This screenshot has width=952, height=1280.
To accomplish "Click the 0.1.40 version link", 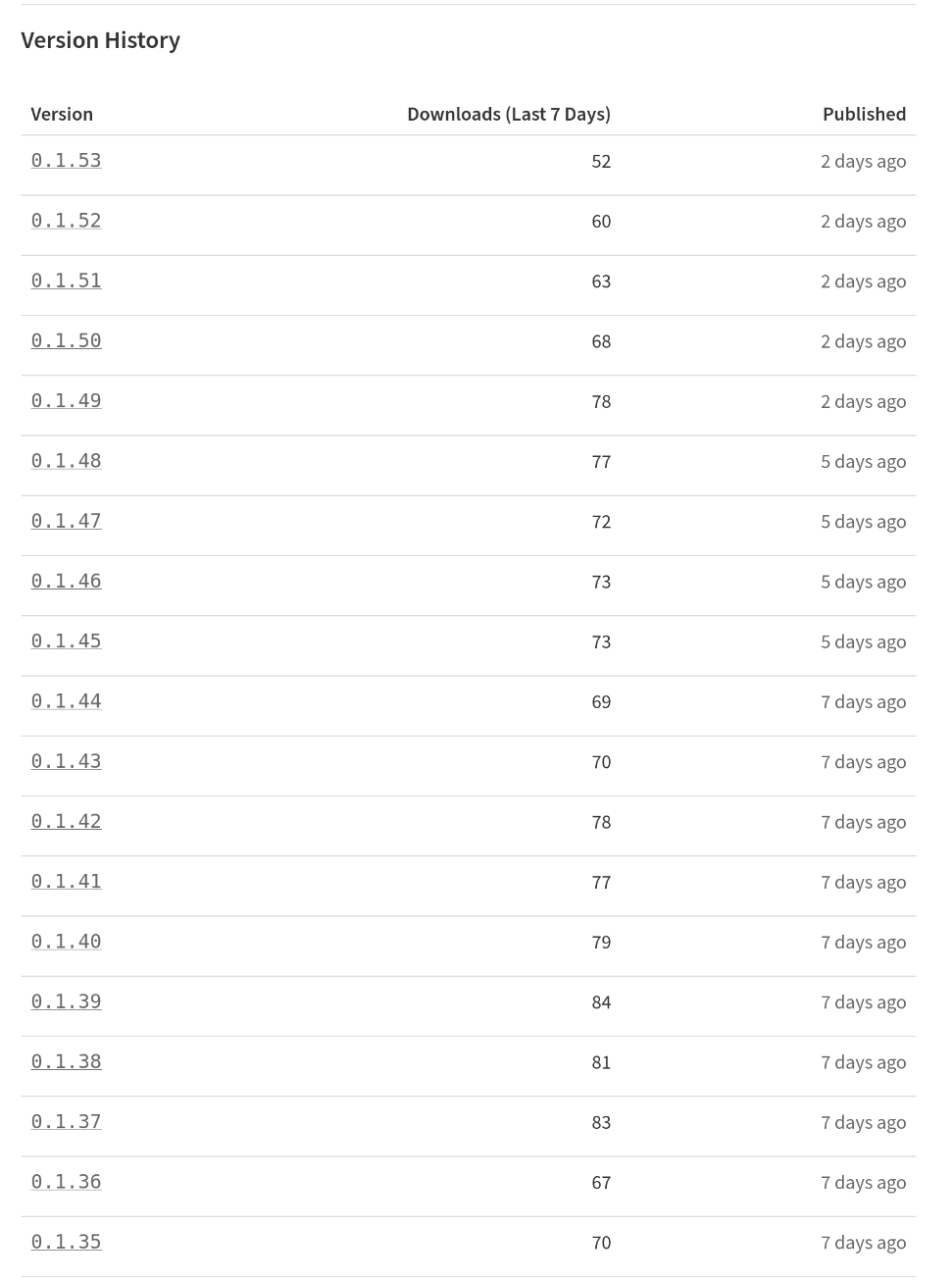I will (x=66, y=941).
